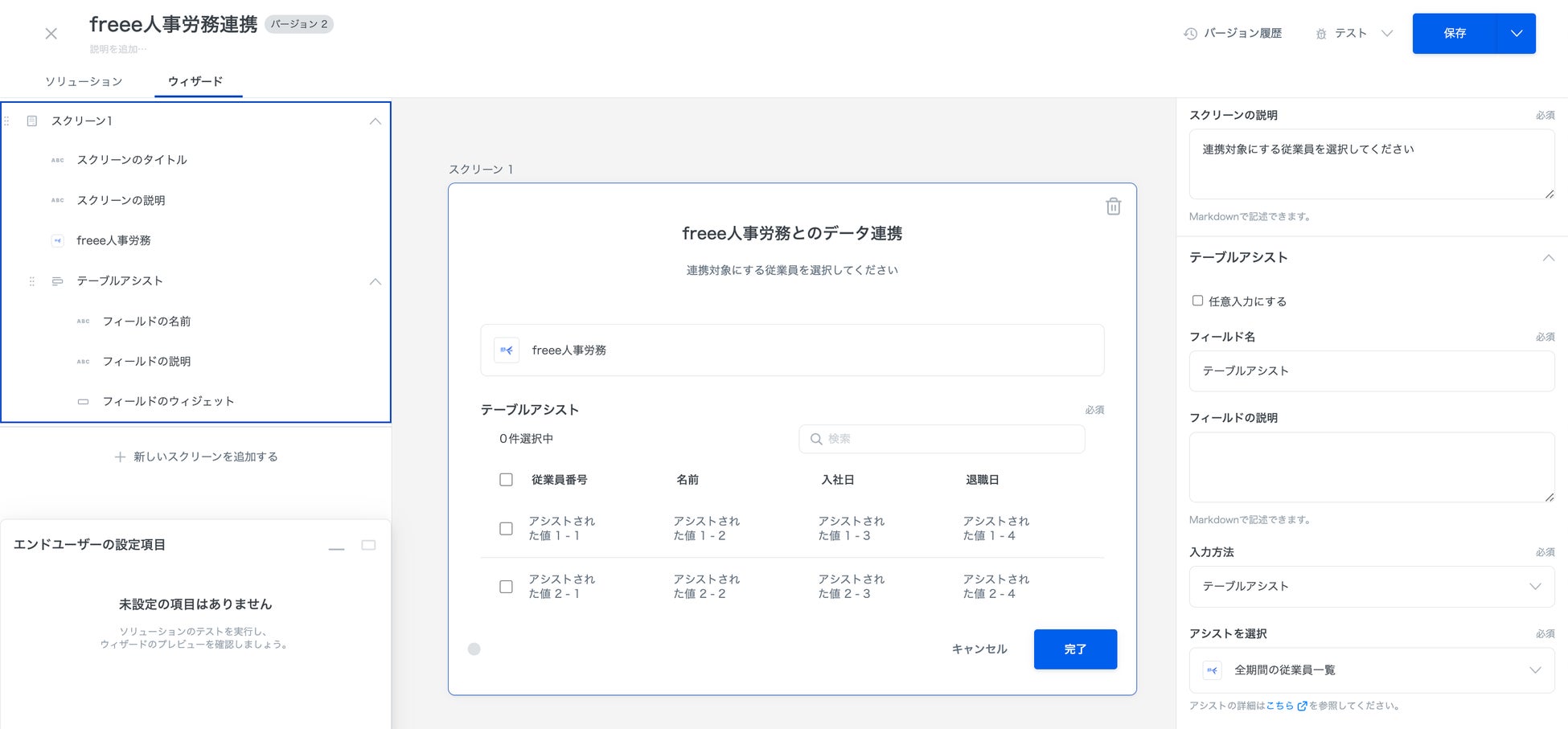1568x729 pixels.
Task: Click the test bug icon
Action: coord(1321,34)
